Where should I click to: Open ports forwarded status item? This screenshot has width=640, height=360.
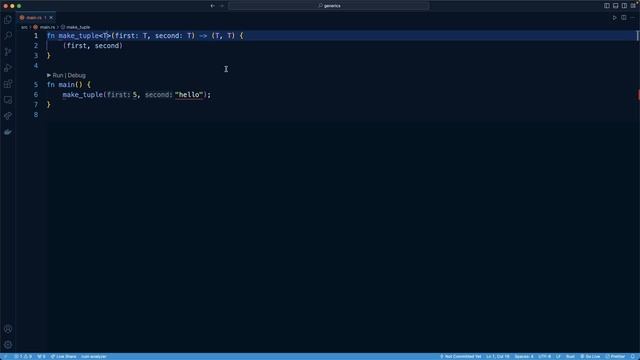point(41,357)
